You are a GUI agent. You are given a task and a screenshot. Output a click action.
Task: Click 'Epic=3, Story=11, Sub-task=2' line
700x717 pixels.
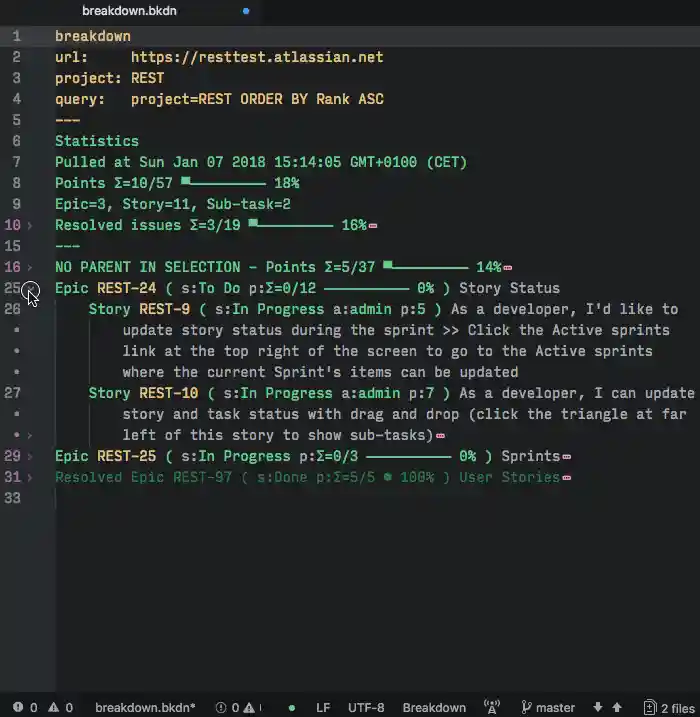[x=173, y=204]
